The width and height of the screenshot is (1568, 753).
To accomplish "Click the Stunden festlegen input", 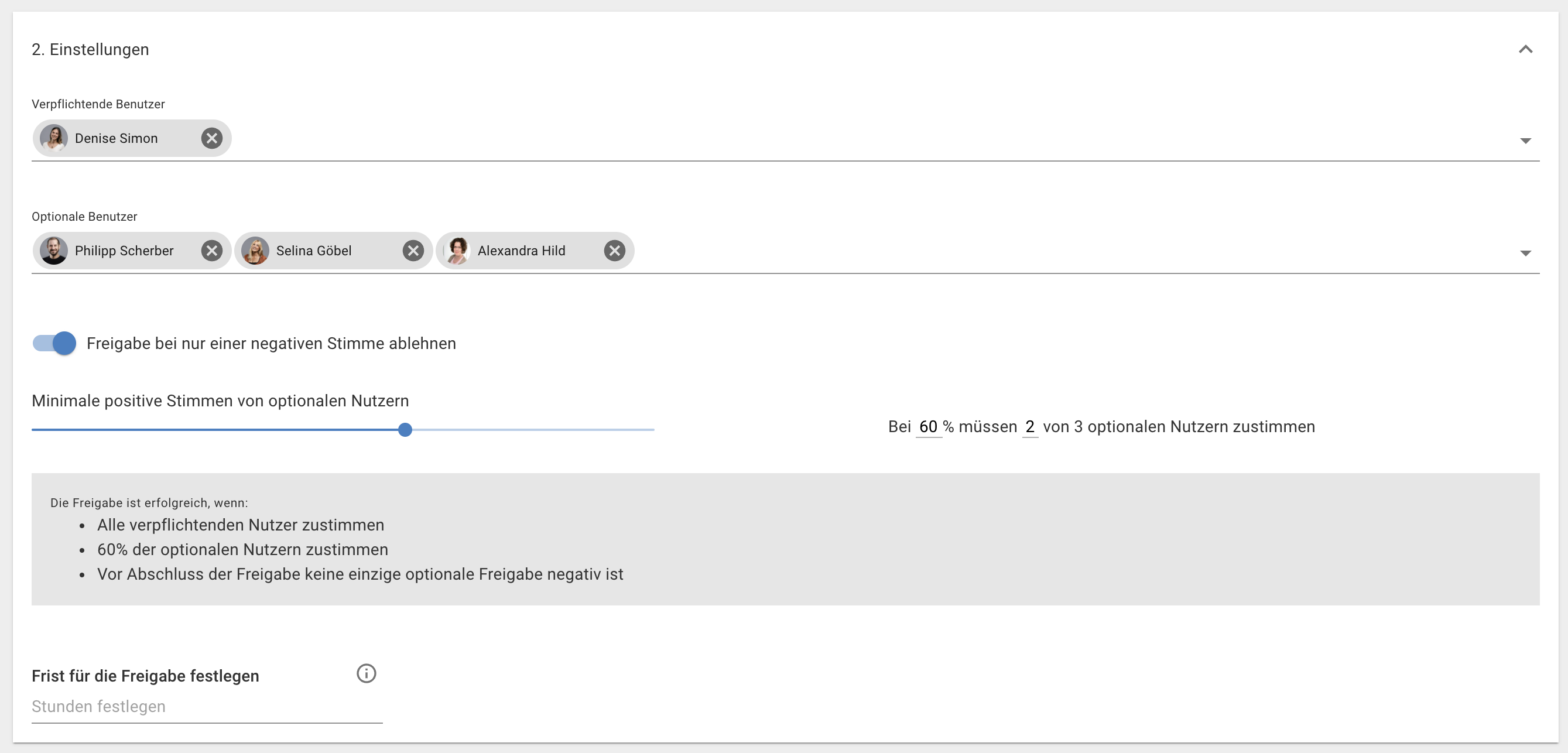I will point(207,707).
